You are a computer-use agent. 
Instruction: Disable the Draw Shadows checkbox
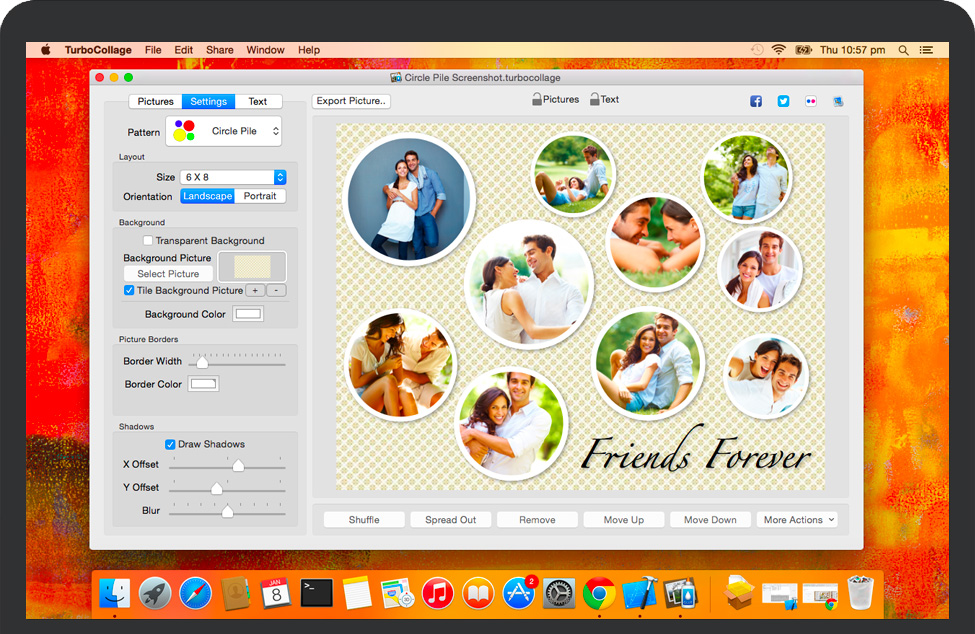click(170, 444)
